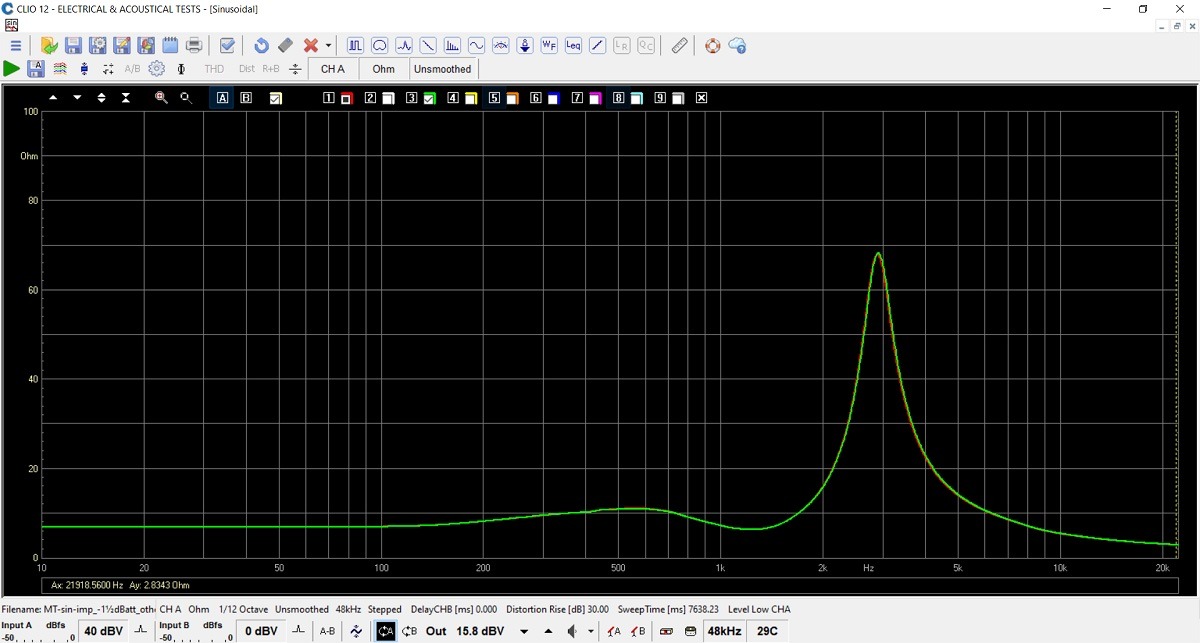Click the red X delete icon
The image size is (1200, 643).
coord(311,46)
